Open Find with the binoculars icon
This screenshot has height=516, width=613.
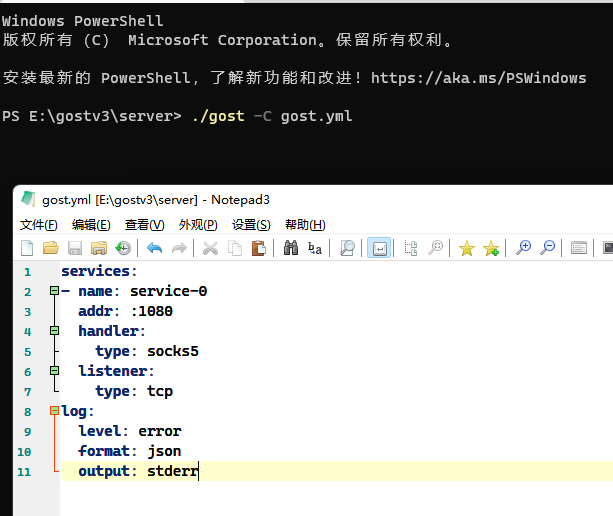click(x=291, y=248)
